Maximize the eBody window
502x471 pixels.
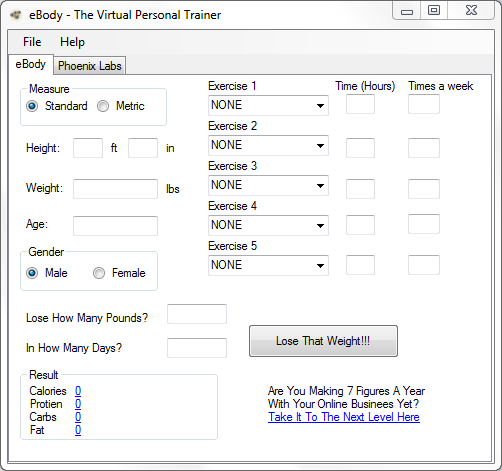(434, 11)
